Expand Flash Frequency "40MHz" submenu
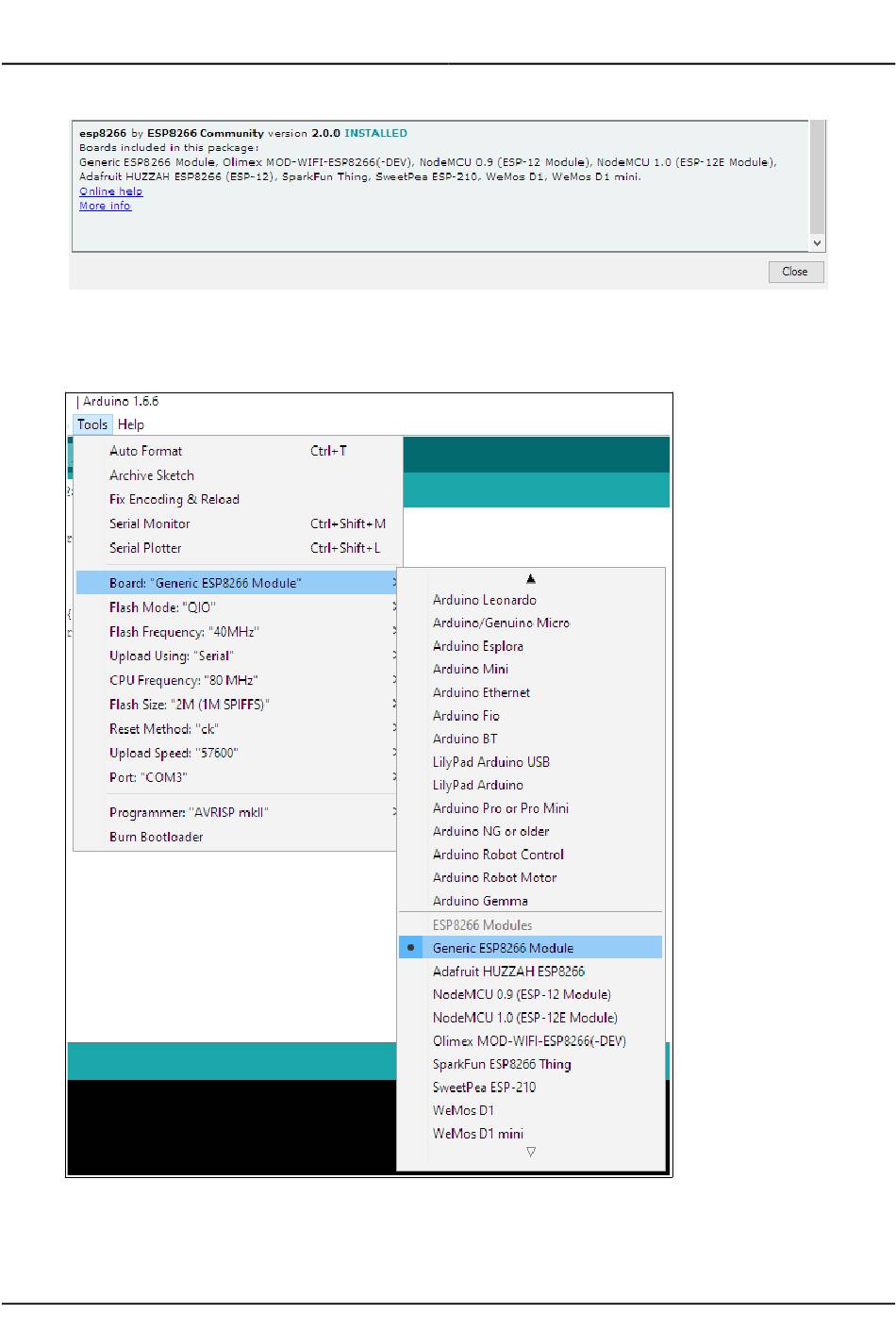 pyautogui.click(x=238, y=632)
